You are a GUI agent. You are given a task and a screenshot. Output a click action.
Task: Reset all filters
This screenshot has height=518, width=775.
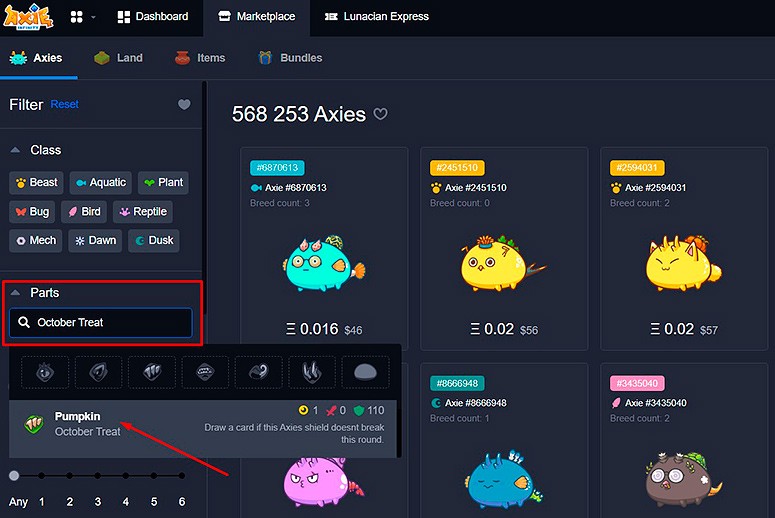(x=65, y=104)
